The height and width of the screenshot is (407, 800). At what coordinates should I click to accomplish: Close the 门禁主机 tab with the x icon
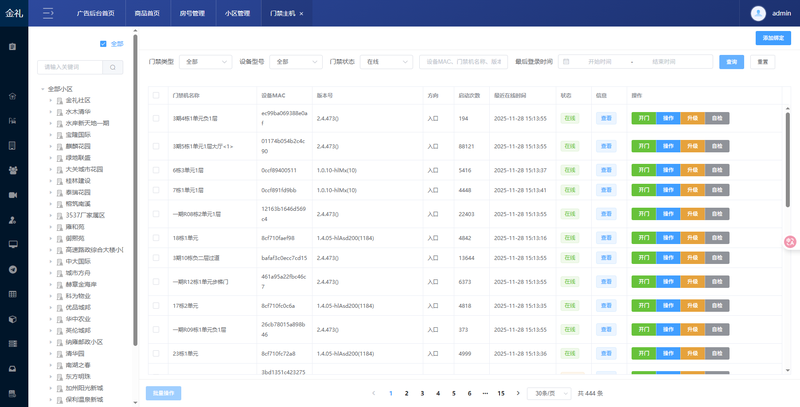click(301, 14)
